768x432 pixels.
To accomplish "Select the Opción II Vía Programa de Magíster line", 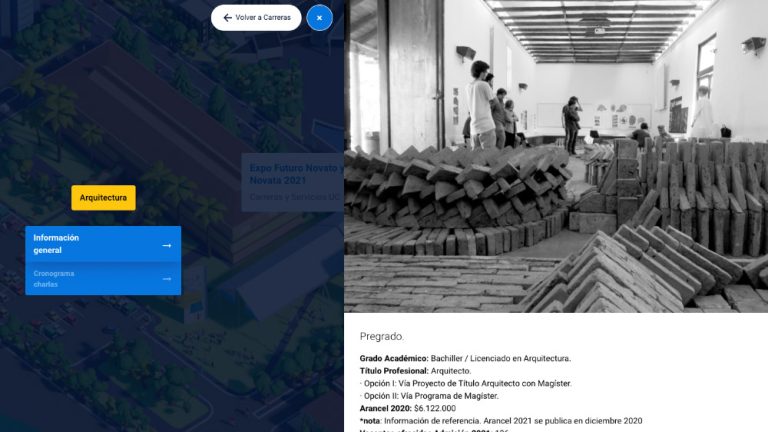I will pyautogui.click(x=429, y=396).
